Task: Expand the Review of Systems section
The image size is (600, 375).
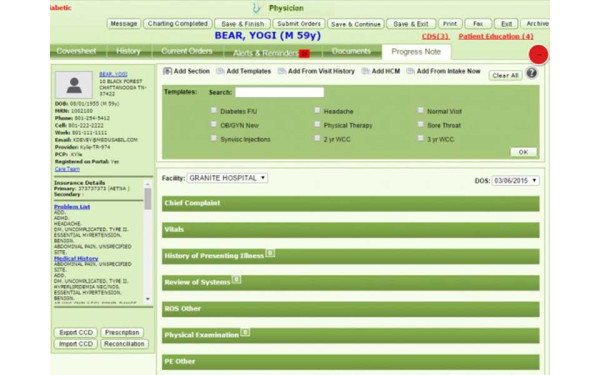Action: [x=351, y=283]
